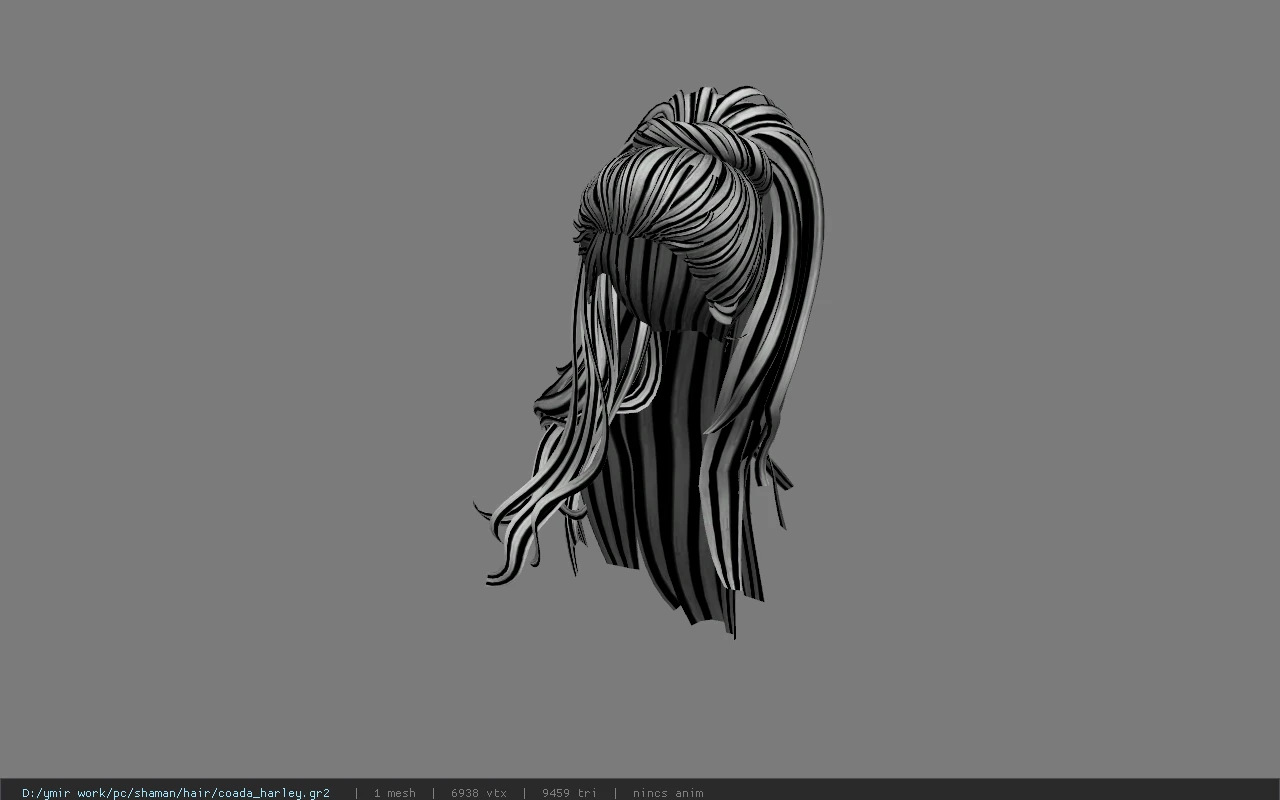Click the 'nincs anim' status entry
Screen dimensions: 1280x800
point(668,793)
